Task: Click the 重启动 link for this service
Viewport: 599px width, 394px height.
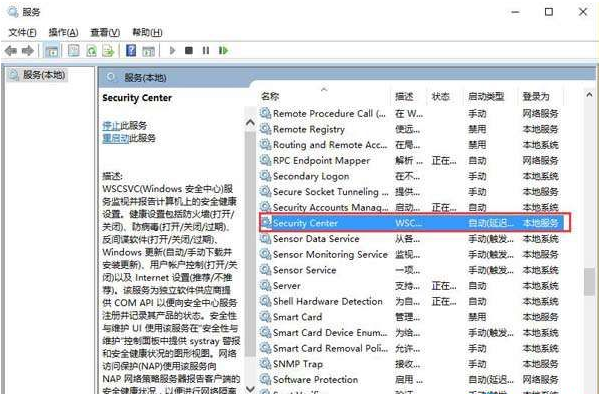Action: tap(116, 138)
